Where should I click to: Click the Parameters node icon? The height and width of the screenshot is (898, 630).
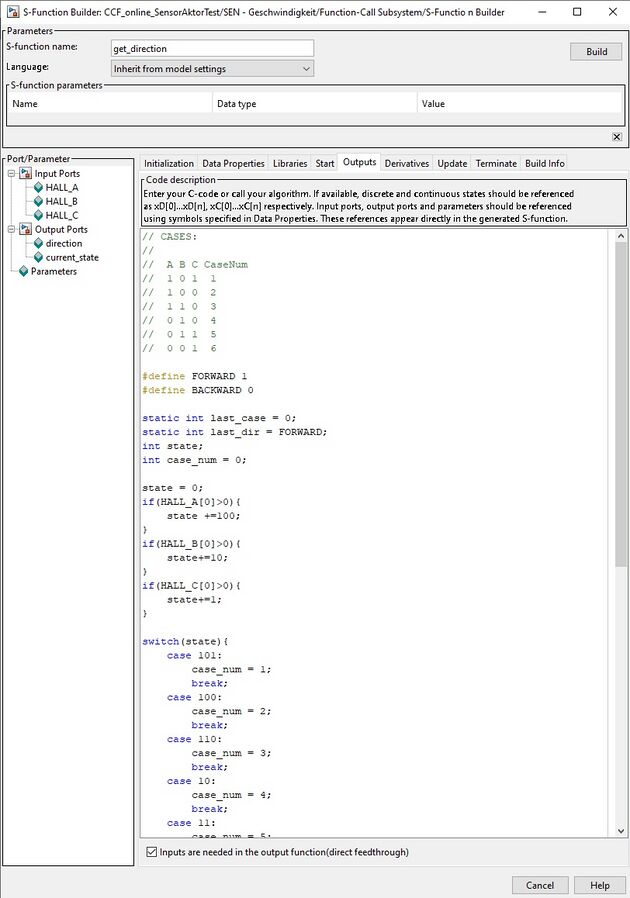[x=23, y=272]
